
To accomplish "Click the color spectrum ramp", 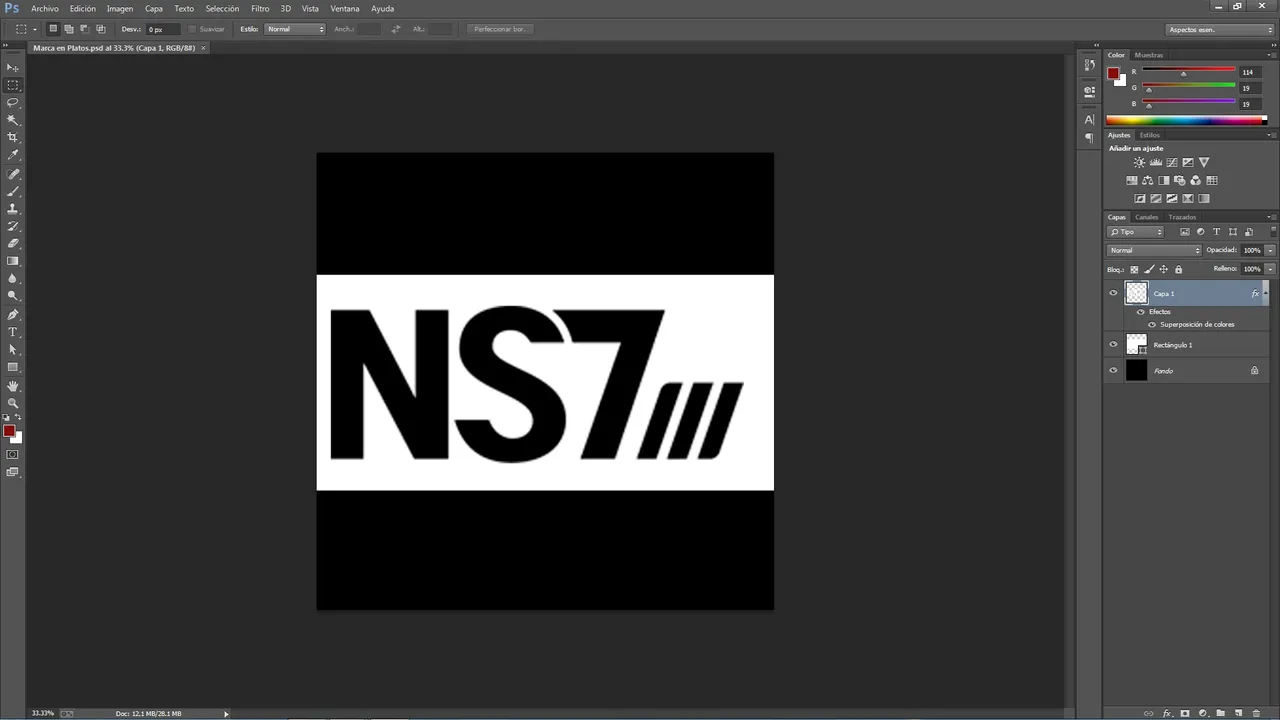I will pos(1186,120).
